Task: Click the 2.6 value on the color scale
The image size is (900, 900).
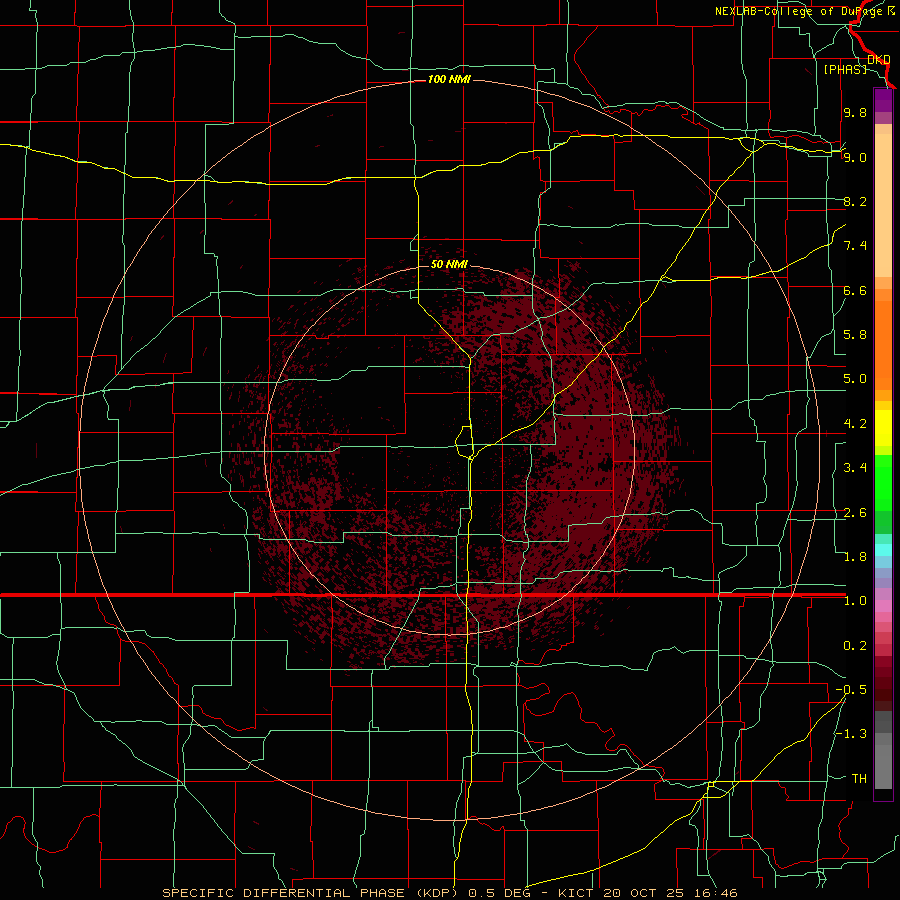Action: tap(855, 513)
